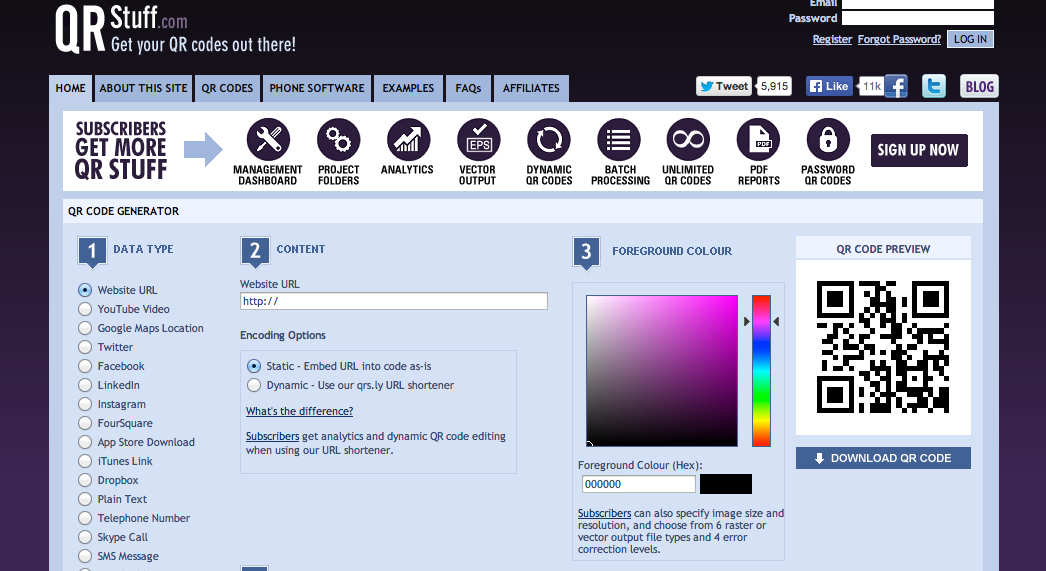Open the FAQs tab

pos(468,88)
